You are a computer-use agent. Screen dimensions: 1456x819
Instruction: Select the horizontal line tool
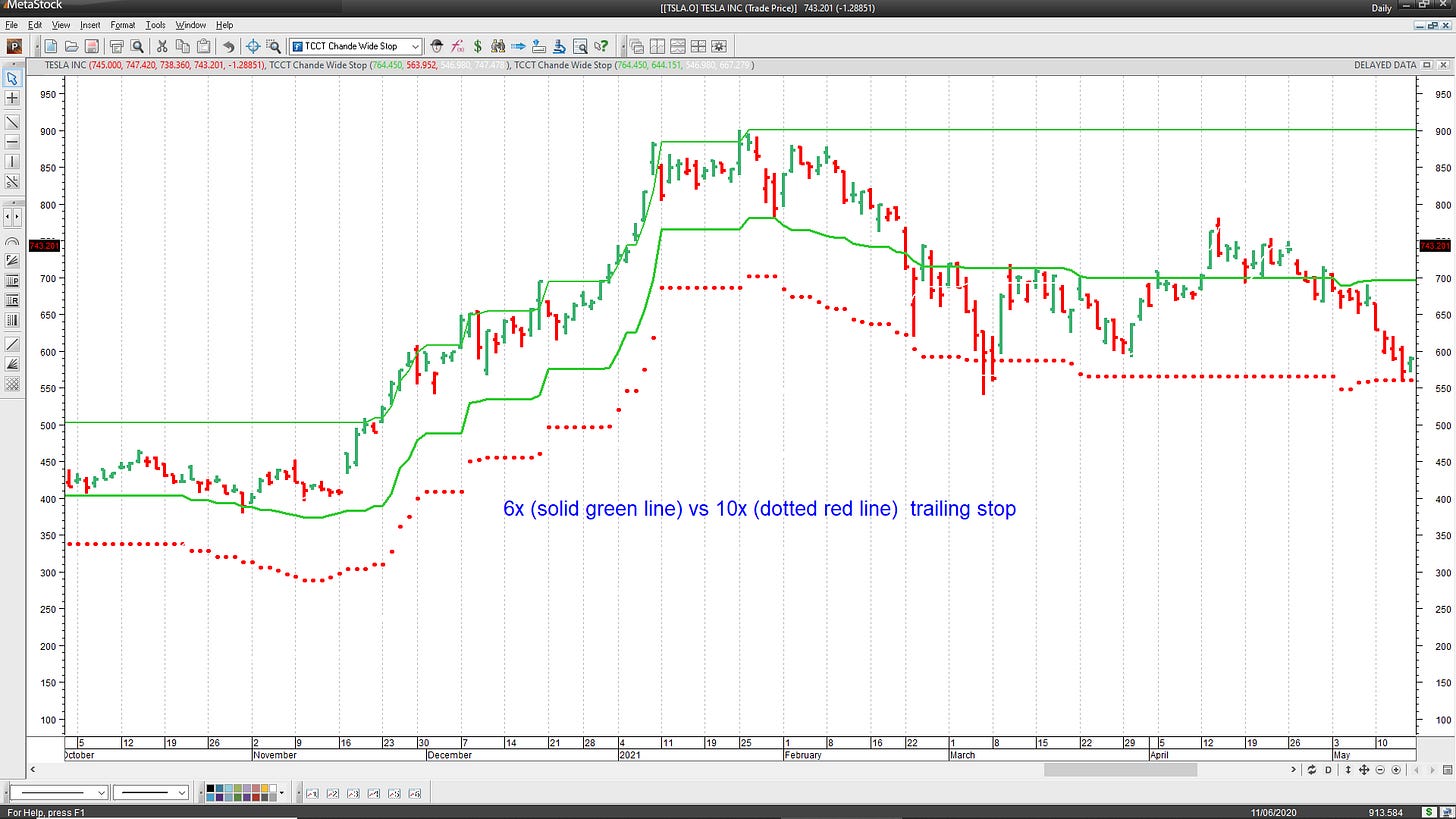tap(13, 142)
